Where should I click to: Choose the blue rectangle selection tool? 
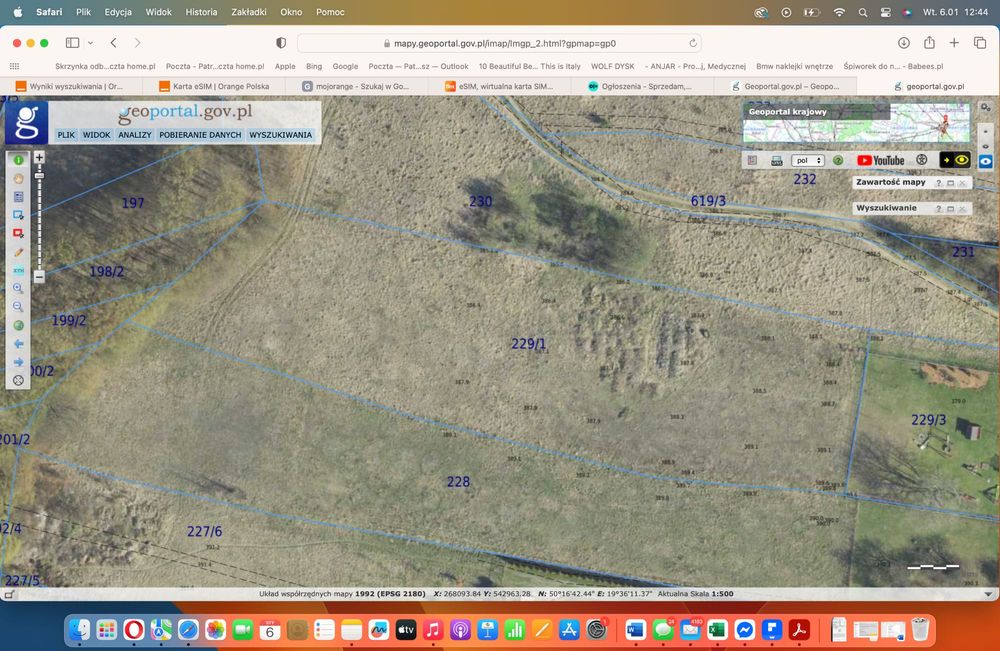tap(18, 216)
